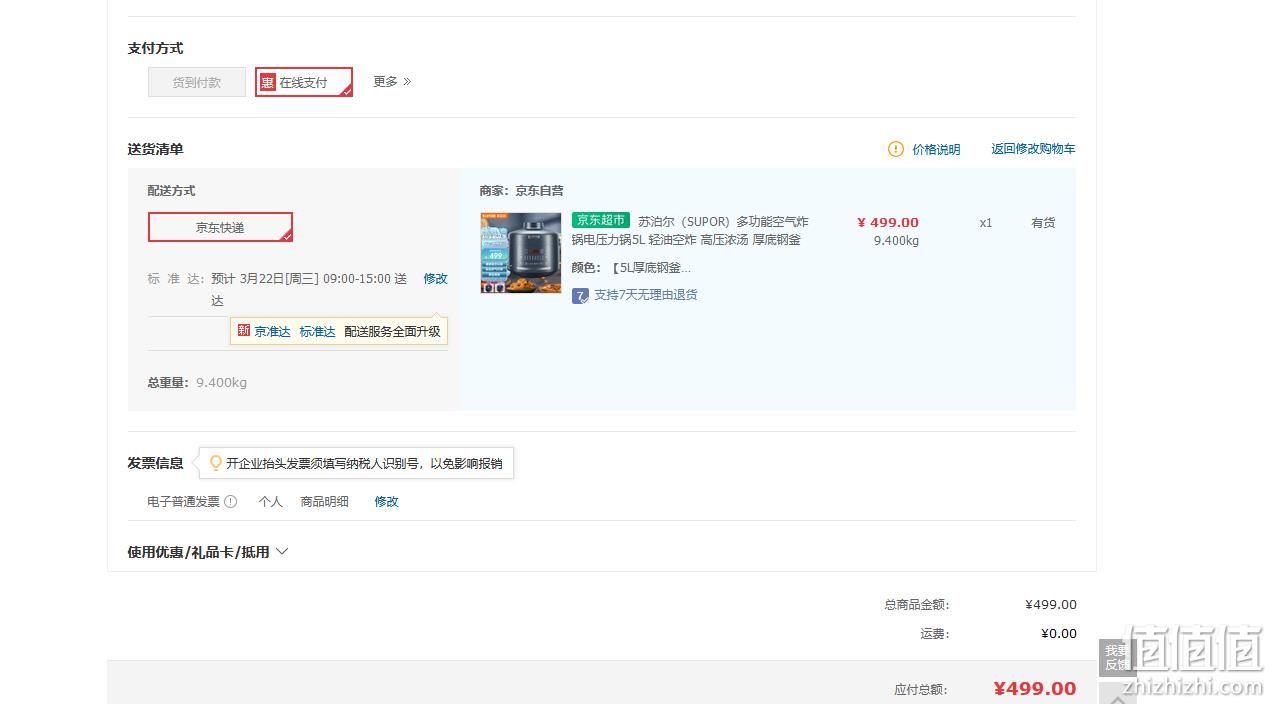Viewport: 1272px width, 704px height.
Task: Click the 运费 ¥0.00 shipping amount
Action: tap(1059, 634)
